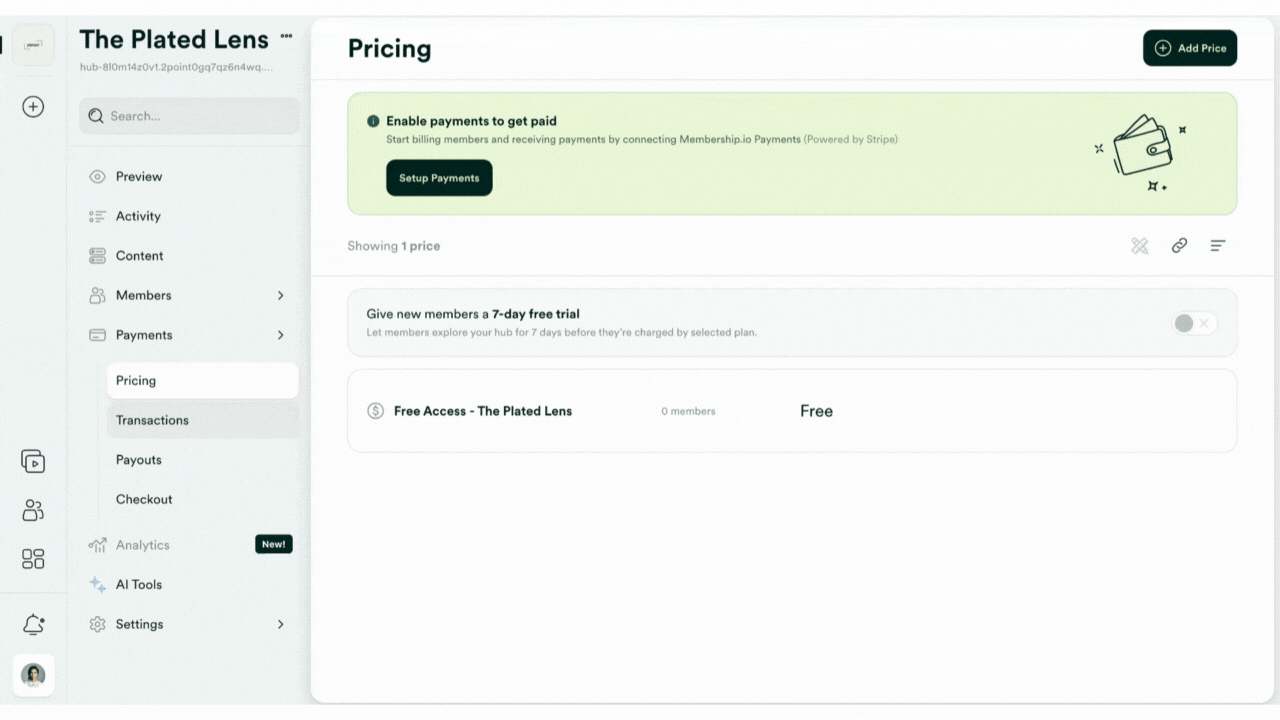Click the Settings gear icon
The height and width of the screenshot is (720, 1280).
(97, 624)
